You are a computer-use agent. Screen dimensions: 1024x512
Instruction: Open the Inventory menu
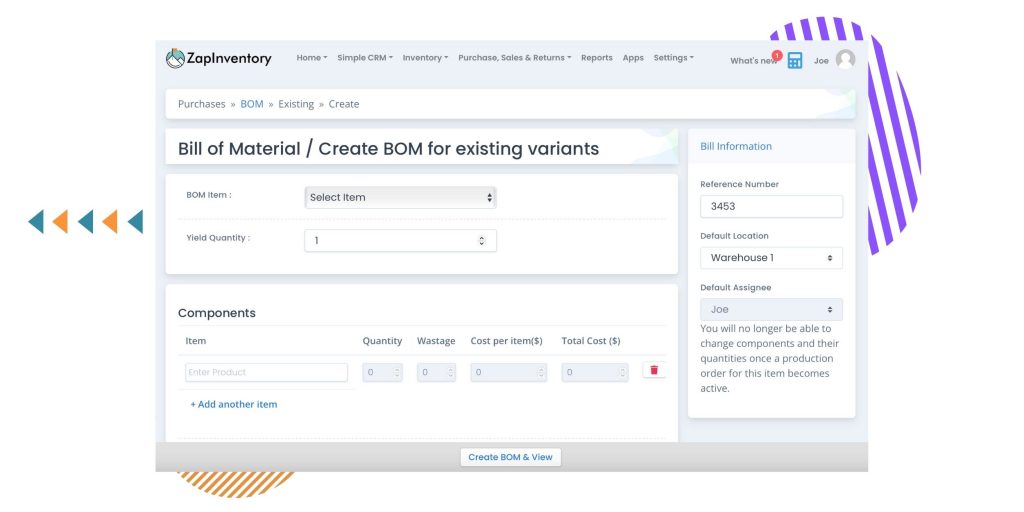[x=425, y=57]
